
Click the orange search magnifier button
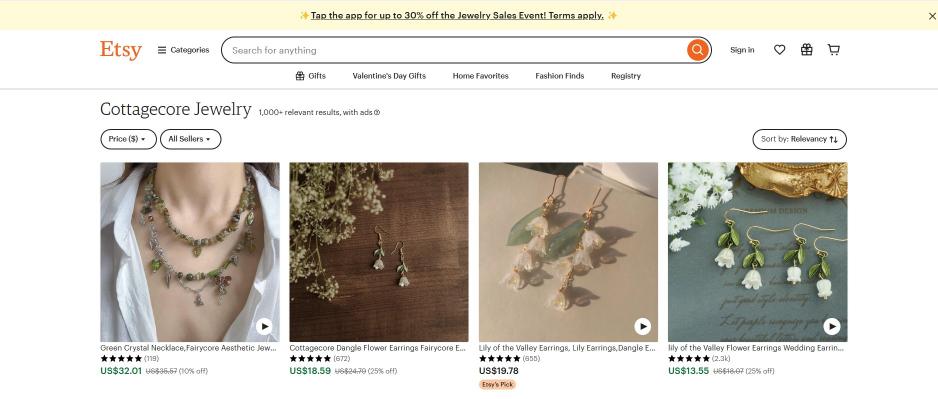pos(698,50)
